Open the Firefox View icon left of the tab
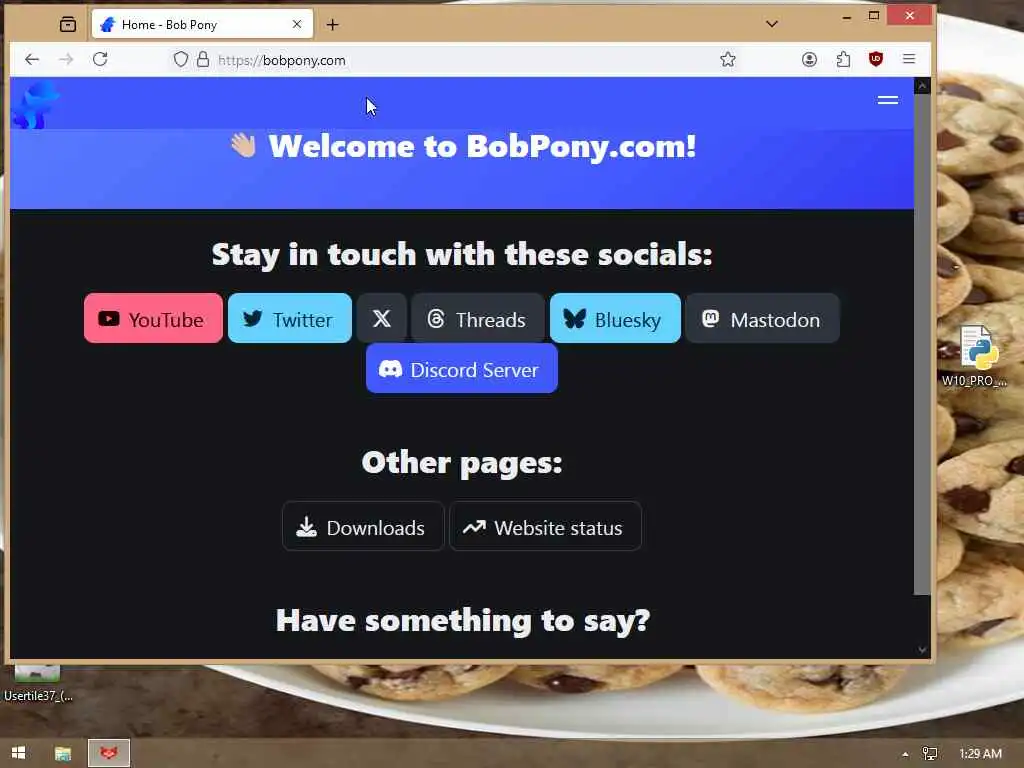 pos(68,24)
